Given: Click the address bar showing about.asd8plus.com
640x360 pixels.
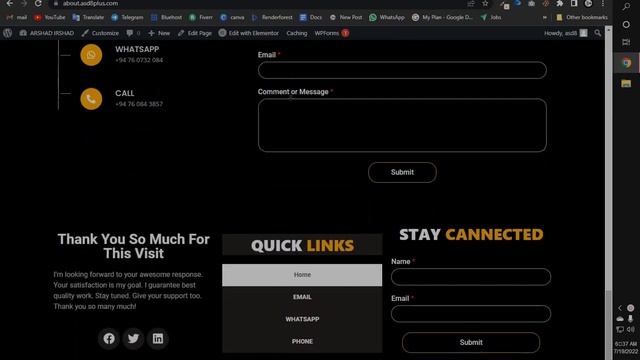Looking at the screenshot, I should coord(261,3).
